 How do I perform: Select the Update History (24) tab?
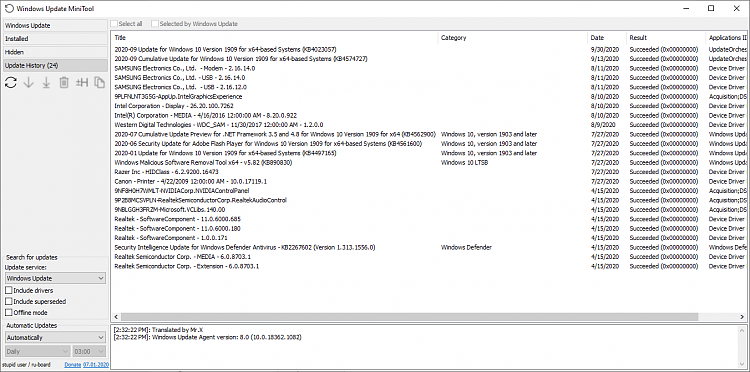(x=55, y=66)
